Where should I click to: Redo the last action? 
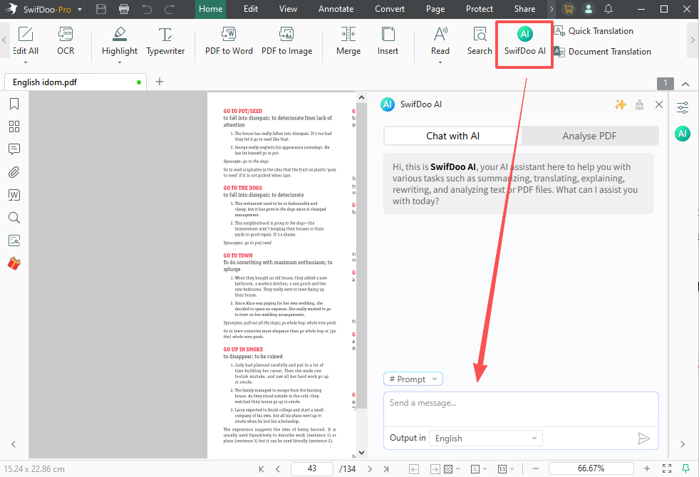(x=170, y=9)
